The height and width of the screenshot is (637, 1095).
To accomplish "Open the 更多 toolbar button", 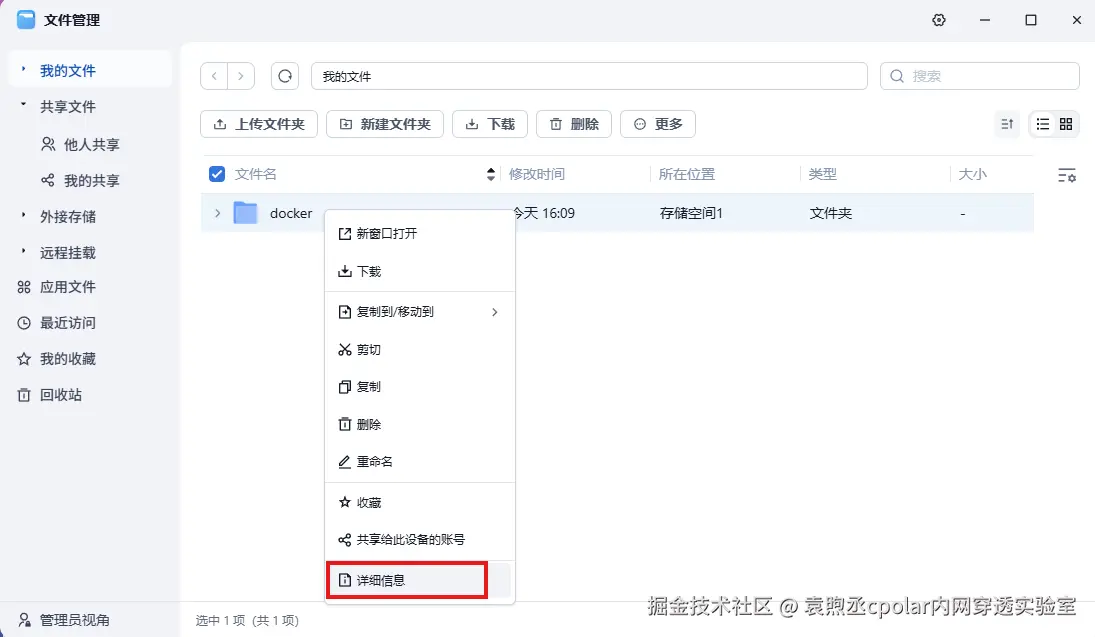I will tap(658, 124).
